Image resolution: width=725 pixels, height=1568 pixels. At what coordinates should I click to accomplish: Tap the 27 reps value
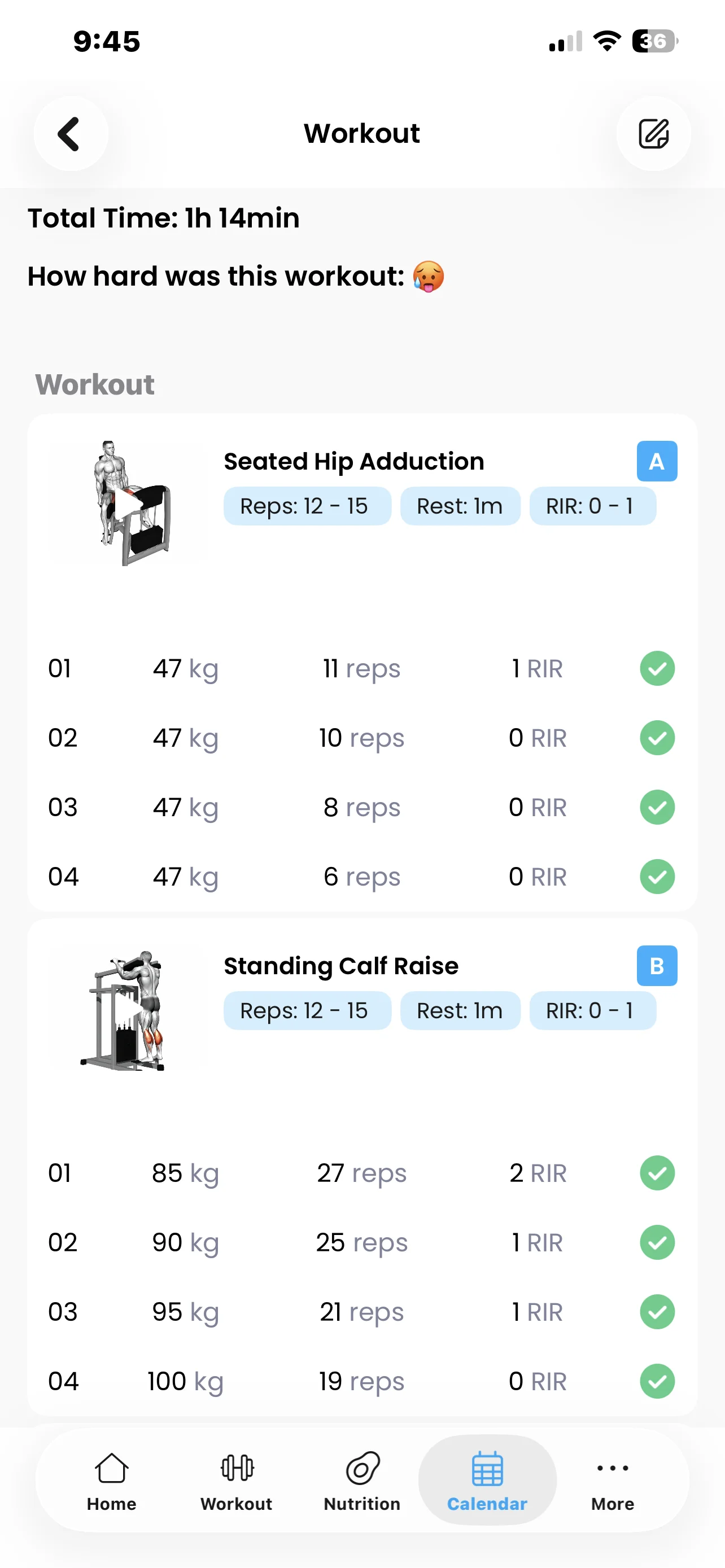coord(361,1173)
